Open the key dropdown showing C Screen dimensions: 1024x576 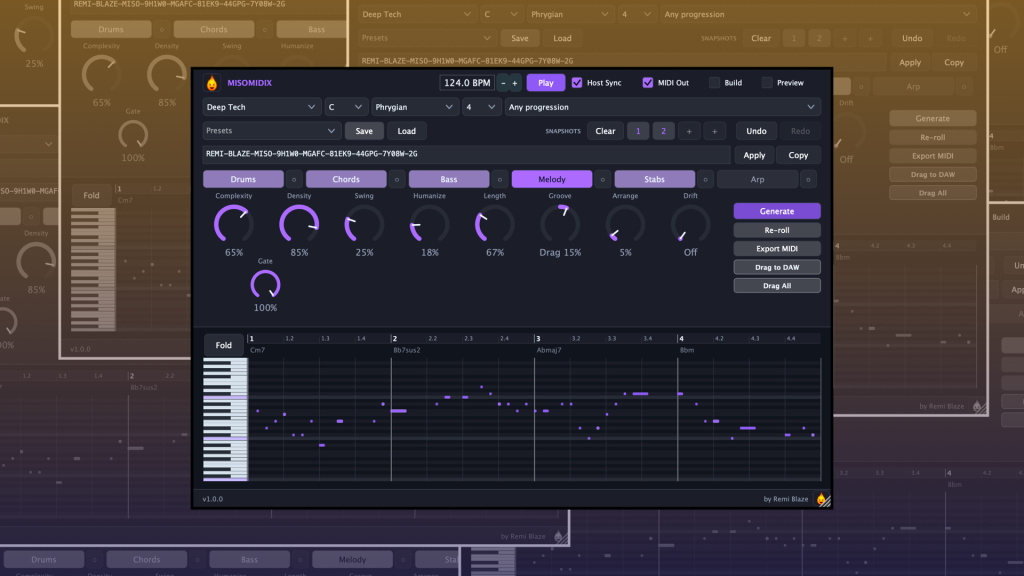point(345,107)
